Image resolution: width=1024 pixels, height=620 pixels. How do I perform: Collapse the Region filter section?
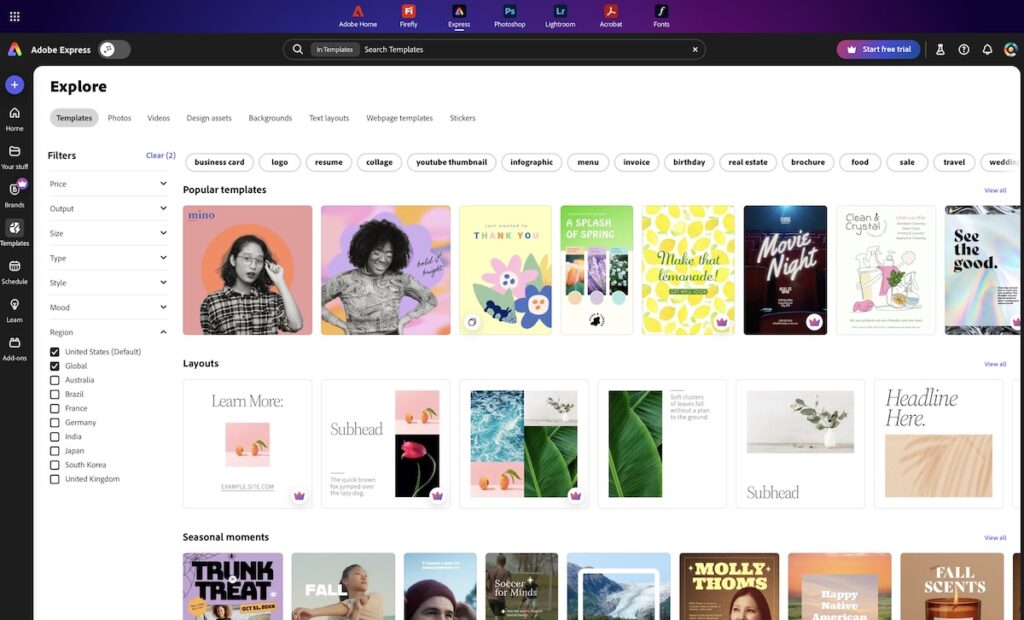click(x=163, y=332)
